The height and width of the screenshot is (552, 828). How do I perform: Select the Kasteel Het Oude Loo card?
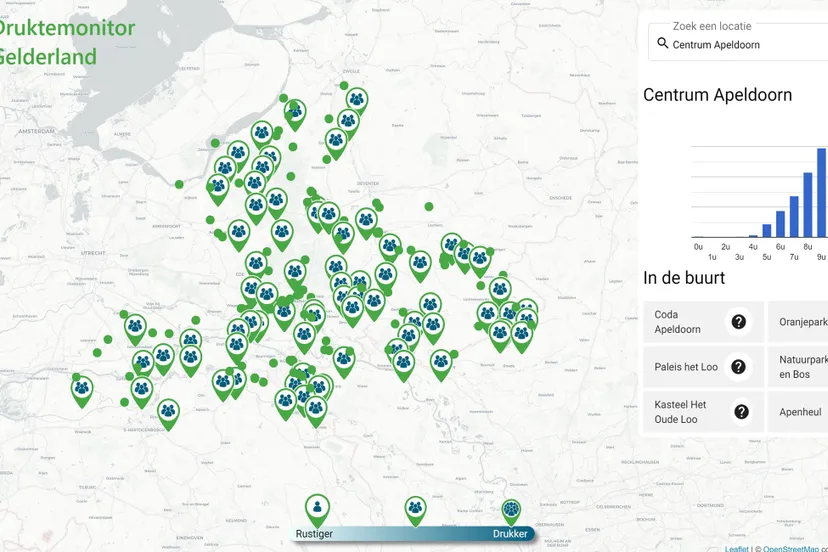tap(703, 411)
